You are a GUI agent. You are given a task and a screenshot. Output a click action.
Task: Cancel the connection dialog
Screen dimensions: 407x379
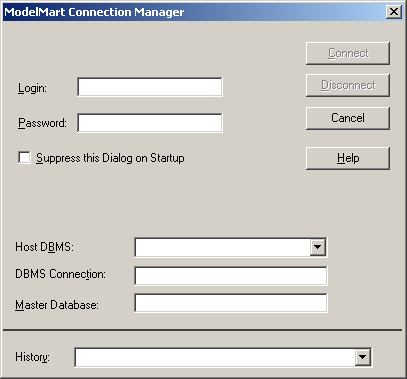[348, 118]
